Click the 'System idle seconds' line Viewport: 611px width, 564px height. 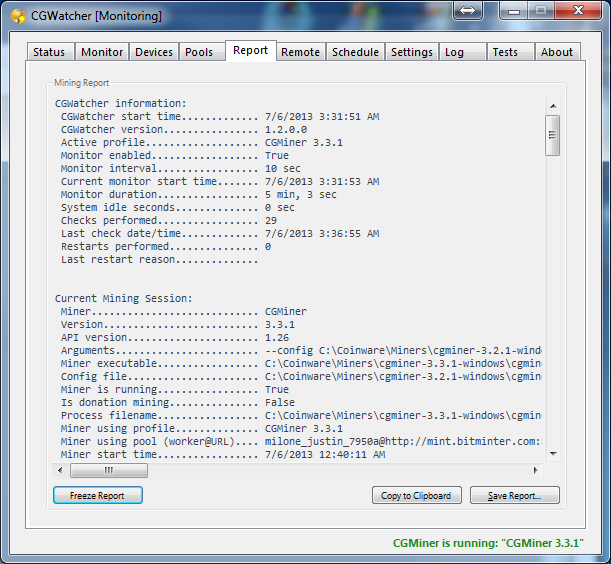(x=178, y=207)
